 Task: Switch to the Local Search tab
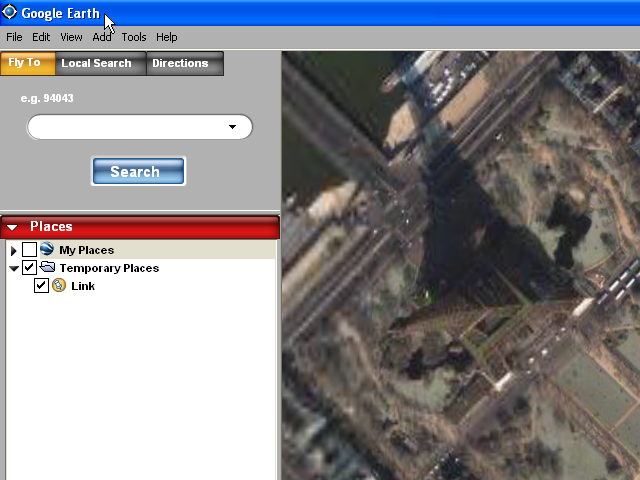click(100, 63)
